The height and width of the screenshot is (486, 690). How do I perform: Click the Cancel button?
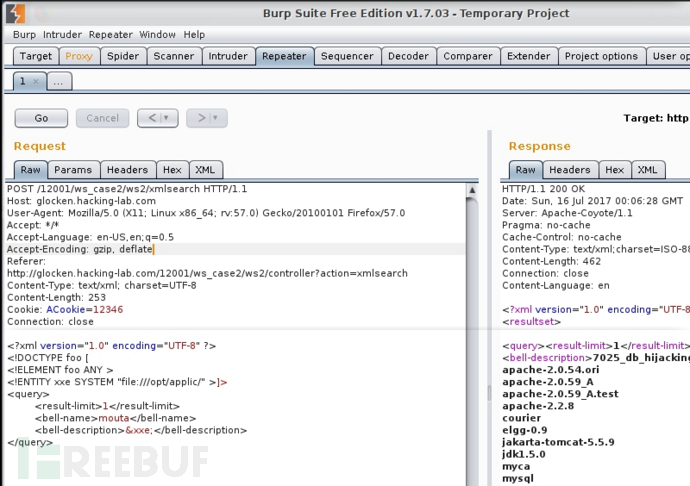103,118
